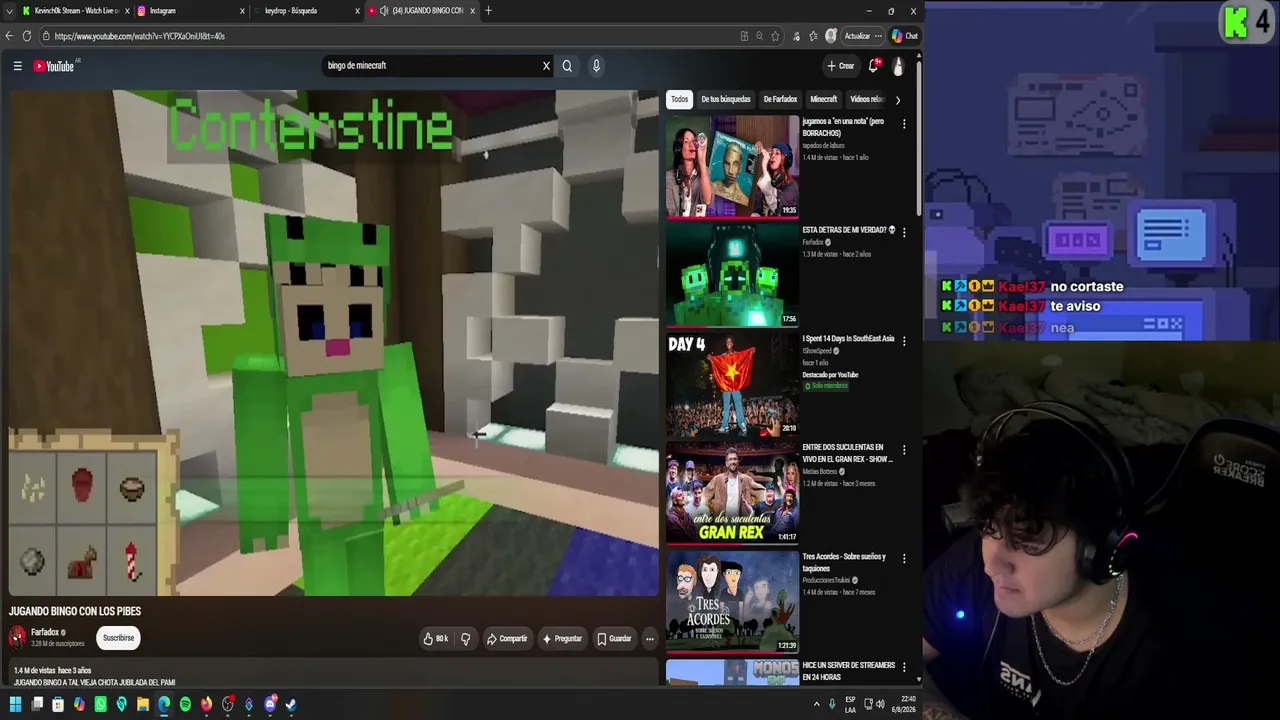Close the Instagram tab
The width and height of the screenshot is (1280, 720).
(242, 11)
